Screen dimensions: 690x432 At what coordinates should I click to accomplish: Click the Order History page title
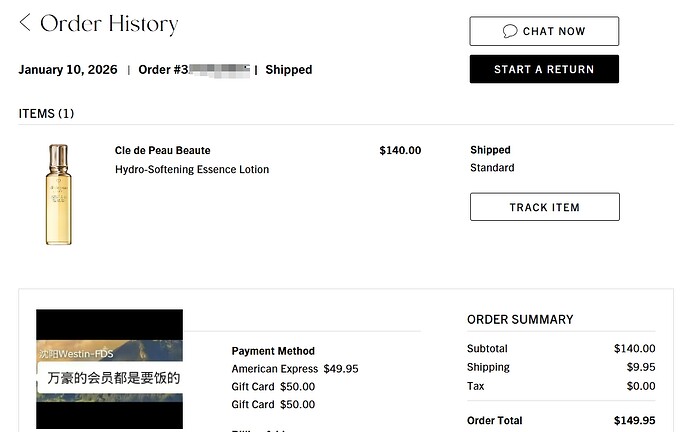point(109,24)
